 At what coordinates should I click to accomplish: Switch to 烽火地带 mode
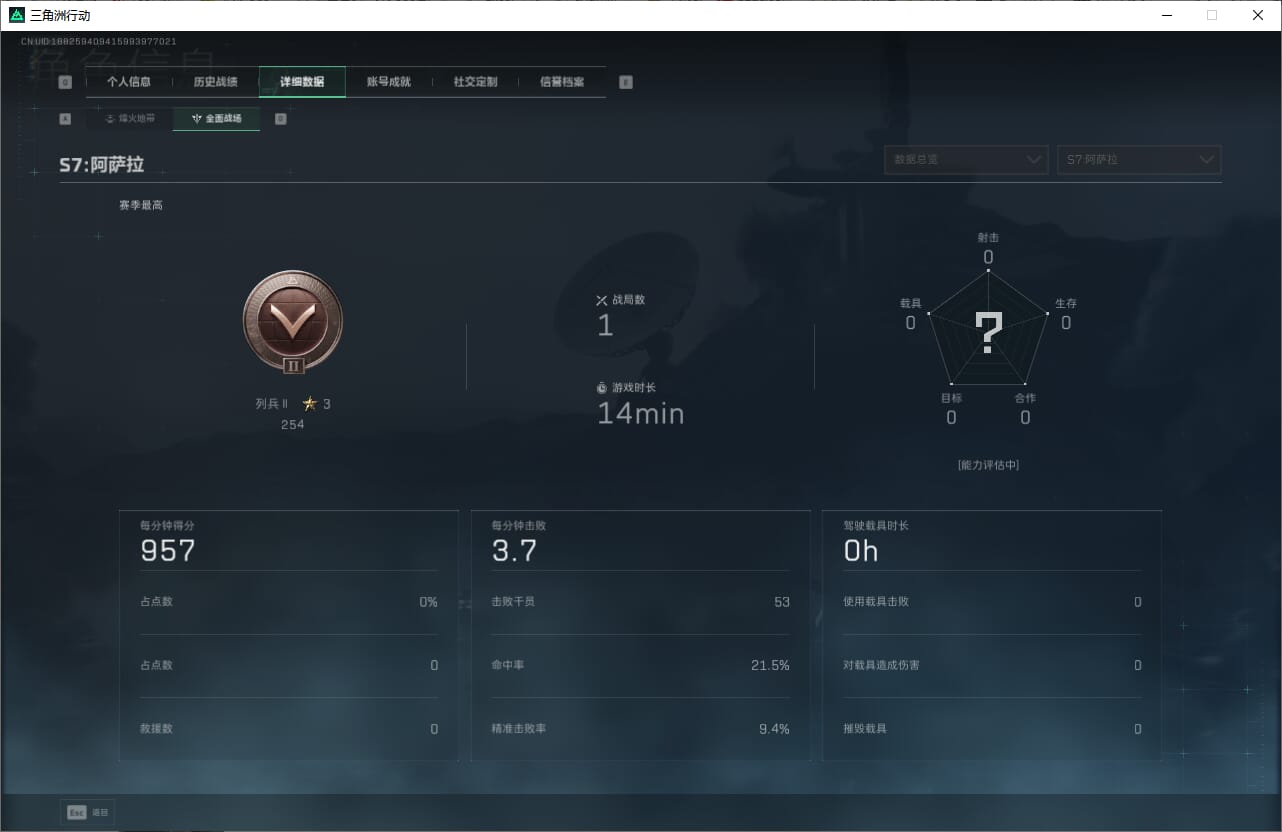point(130,119)
